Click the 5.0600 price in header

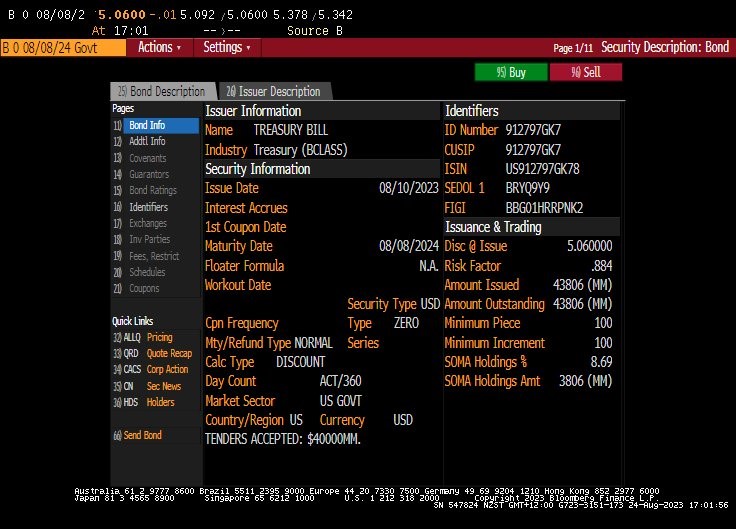click(121, 15)
